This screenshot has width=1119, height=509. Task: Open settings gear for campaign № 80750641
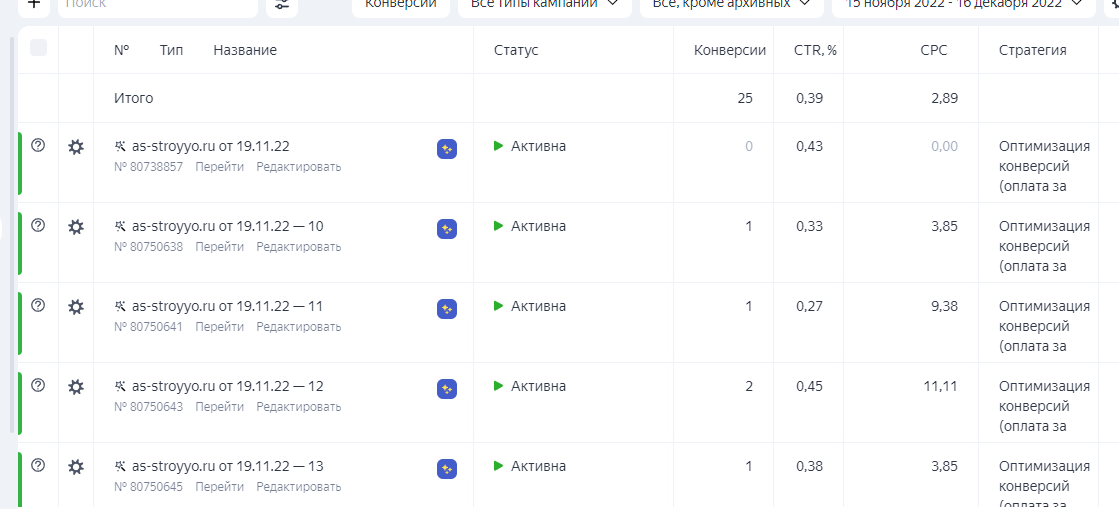point(76,307)
